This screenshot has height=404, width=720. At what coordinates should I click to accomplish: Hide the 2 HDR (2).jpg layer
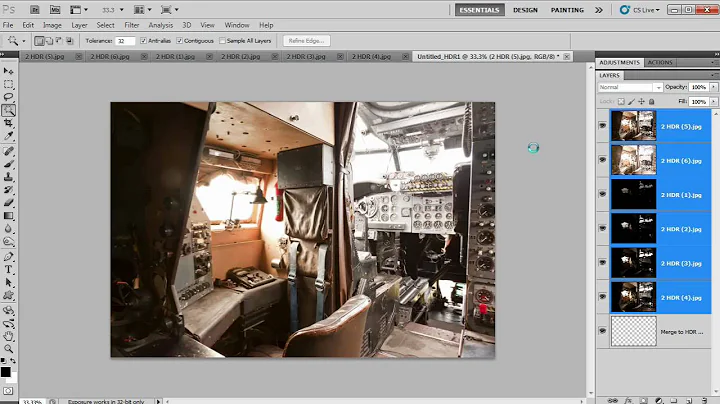tap(602, 228)
